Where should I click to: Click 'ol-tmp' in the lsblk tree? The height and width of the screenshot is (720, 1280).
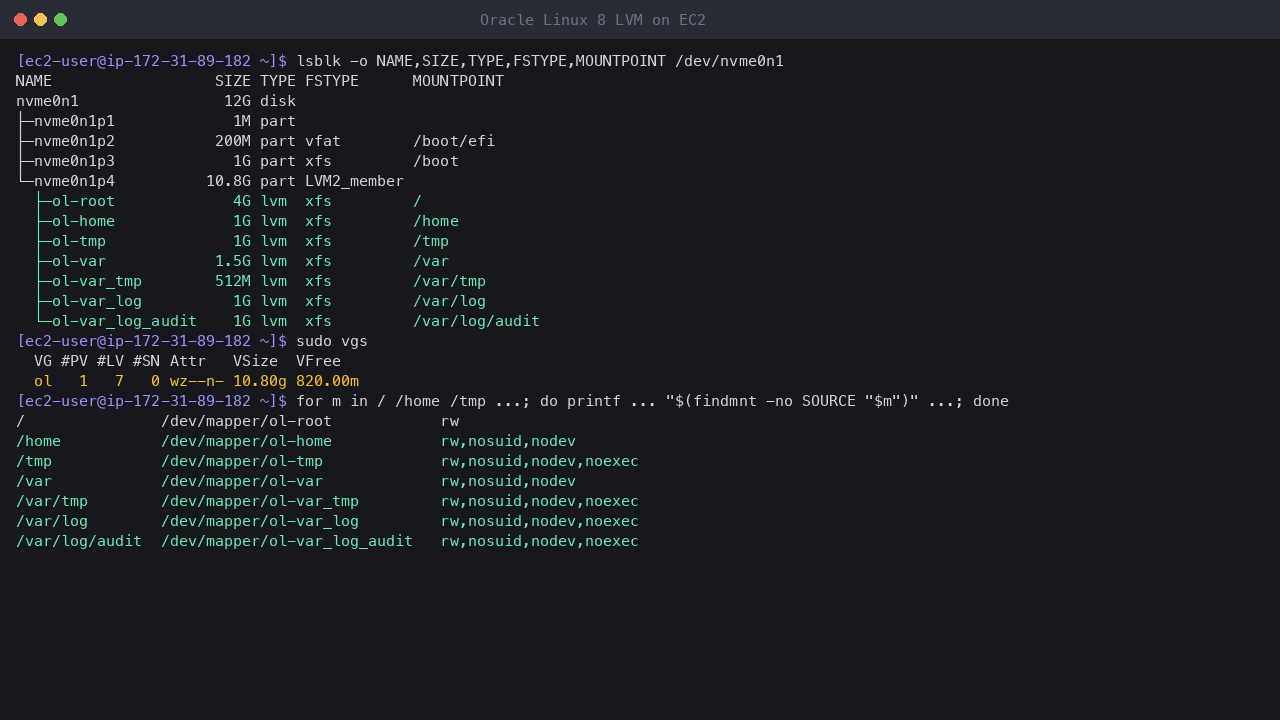coord(79,241)
